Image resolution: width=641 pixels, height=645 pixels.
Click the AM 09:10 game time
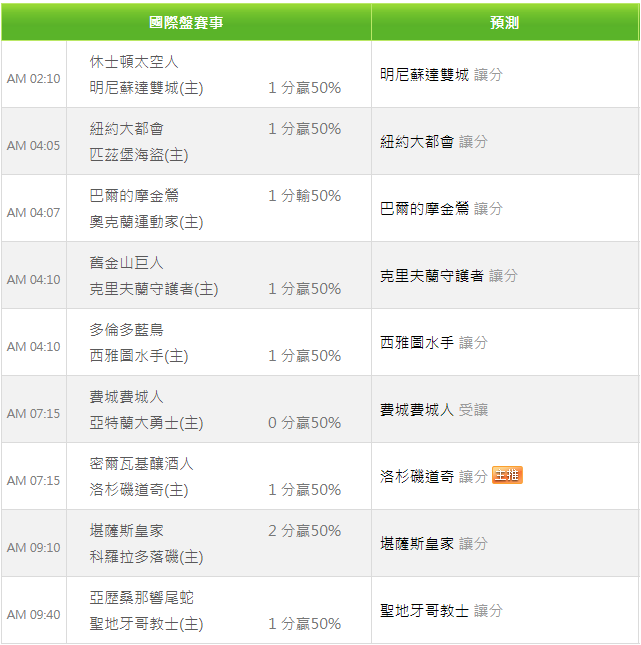point(33,548)
